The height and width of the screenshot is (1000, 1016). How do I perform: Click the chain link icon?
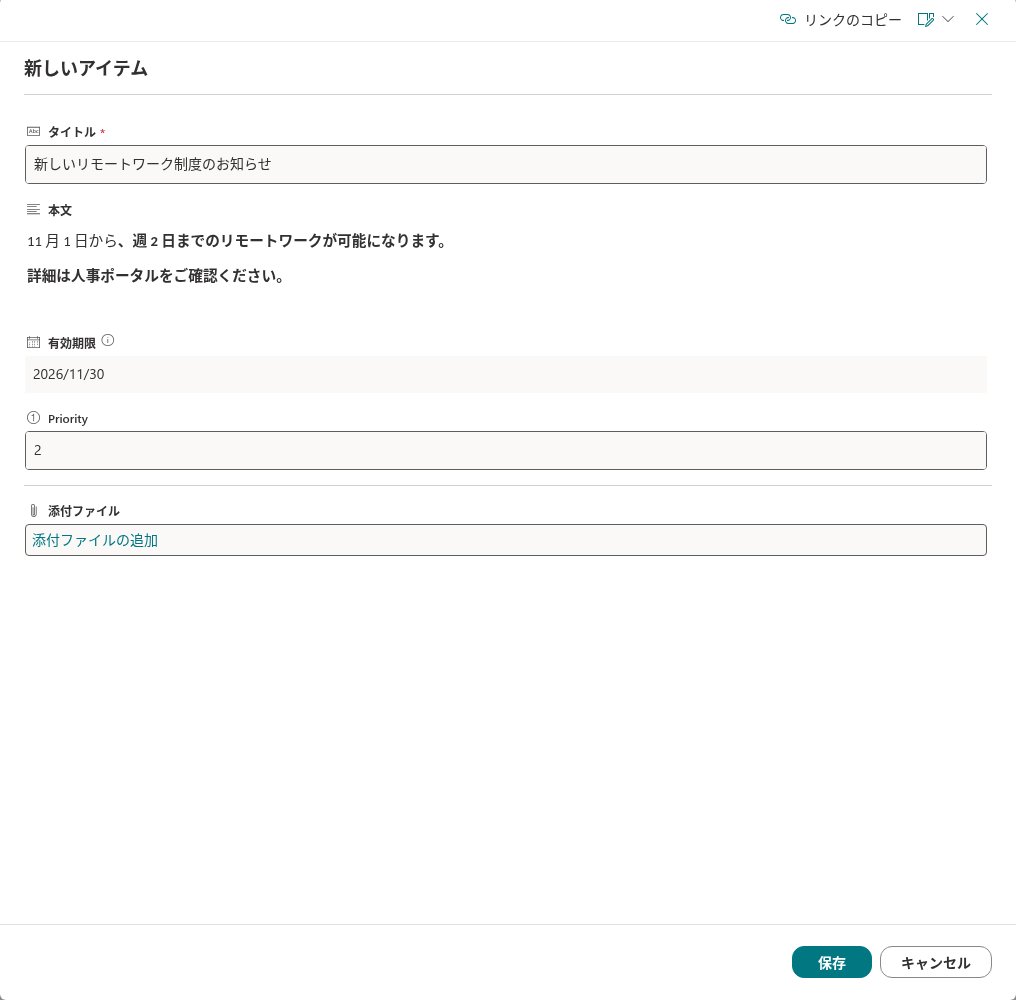[x=787, y=19]
